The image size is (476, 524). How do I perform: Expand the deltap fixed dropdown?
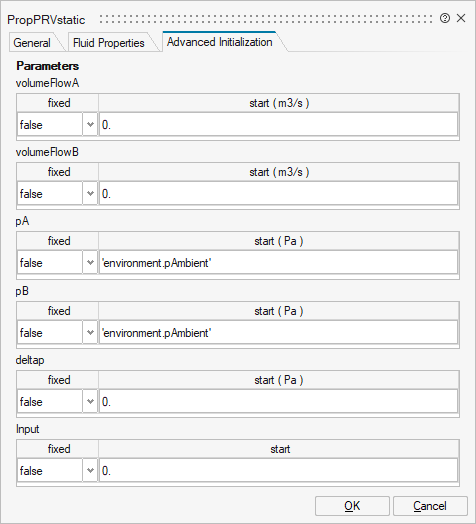pyautogui.click(x=90, y=401)
